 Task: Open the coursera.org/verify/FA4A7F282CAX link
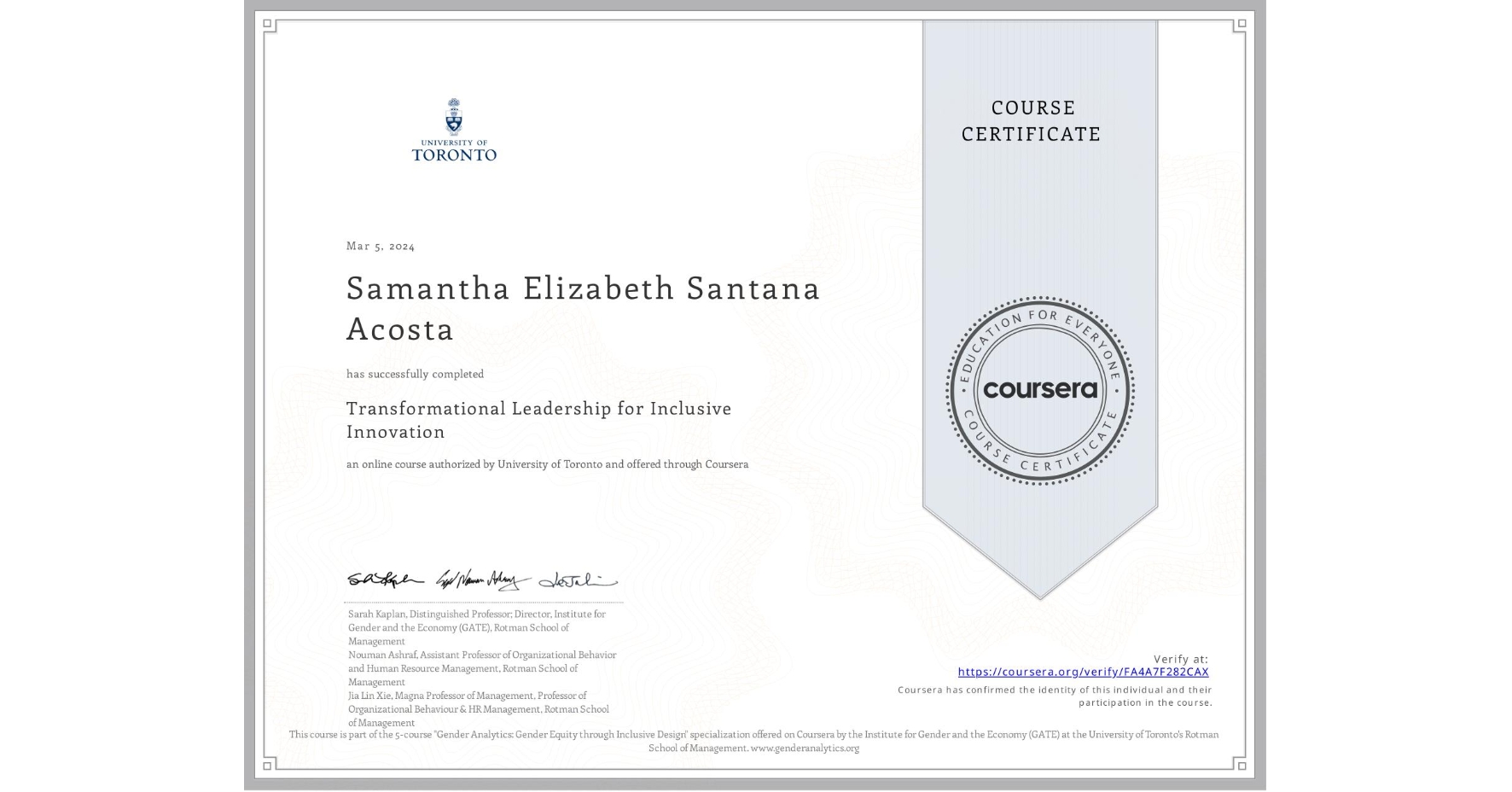tap(1083, 672)
